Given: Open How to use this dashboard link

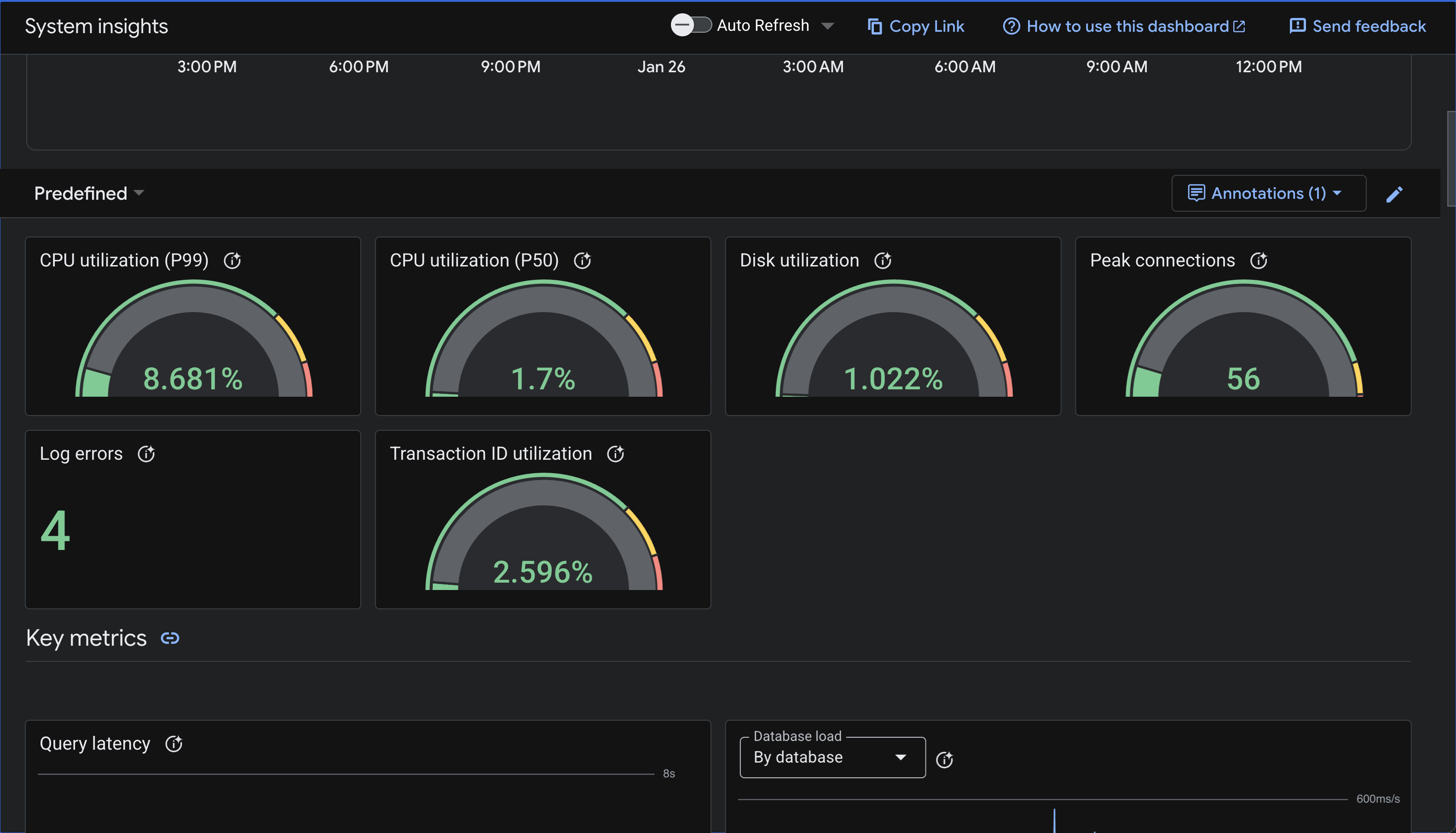Looking at the screenshot, I should pyautogui.click(x=1124, y=26).
